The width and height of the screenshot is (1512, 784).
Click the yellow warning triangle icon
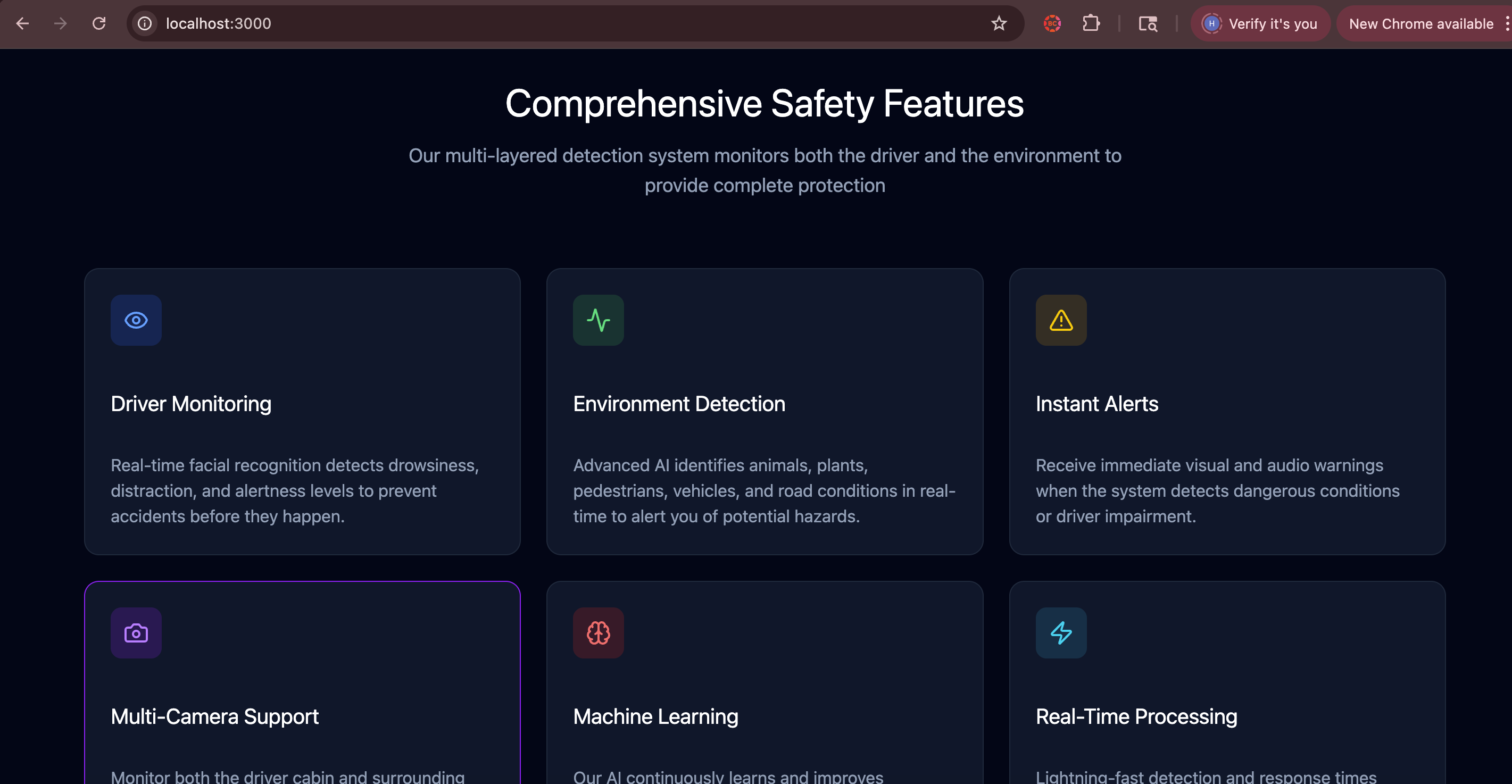click(x=1061, y=320)
